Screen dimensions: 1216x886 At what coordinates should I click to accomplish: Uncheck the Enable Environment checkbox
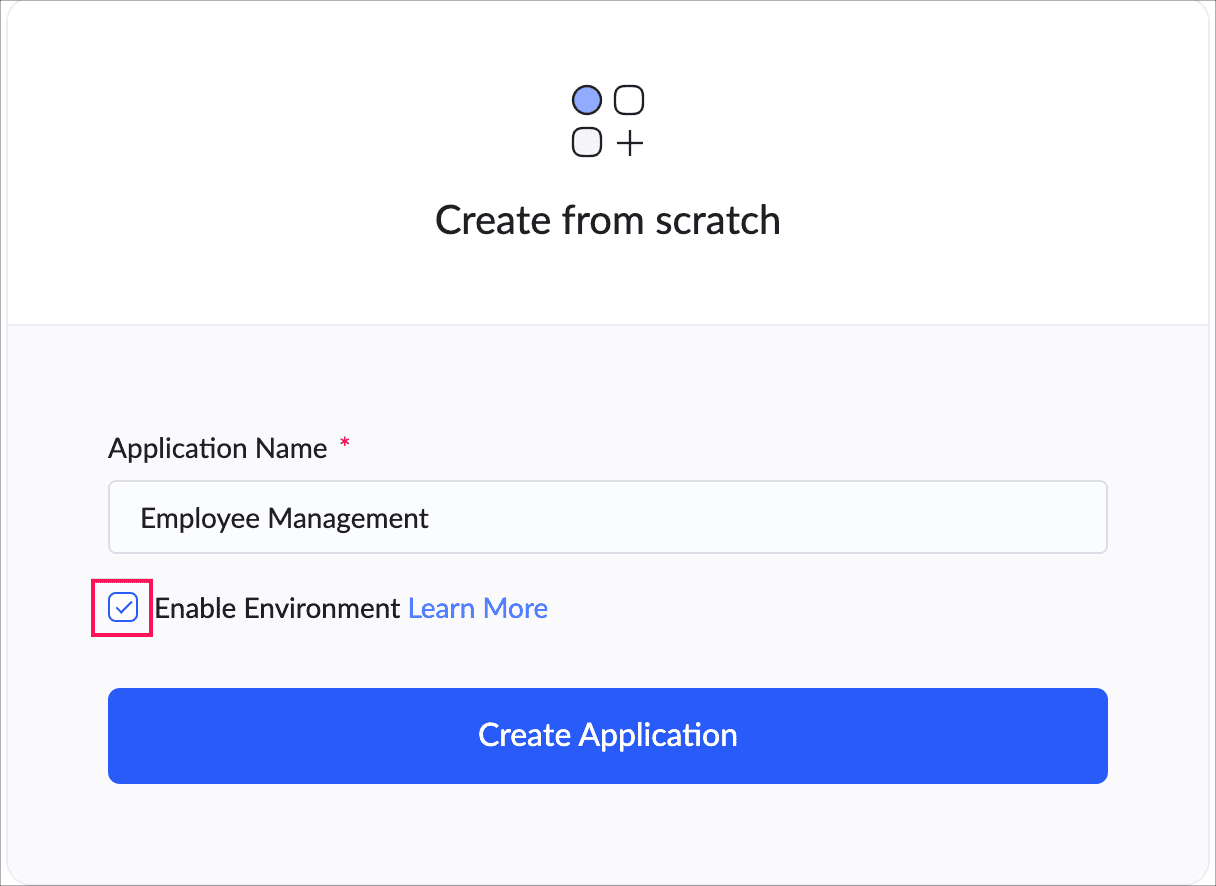click(123, 607)
